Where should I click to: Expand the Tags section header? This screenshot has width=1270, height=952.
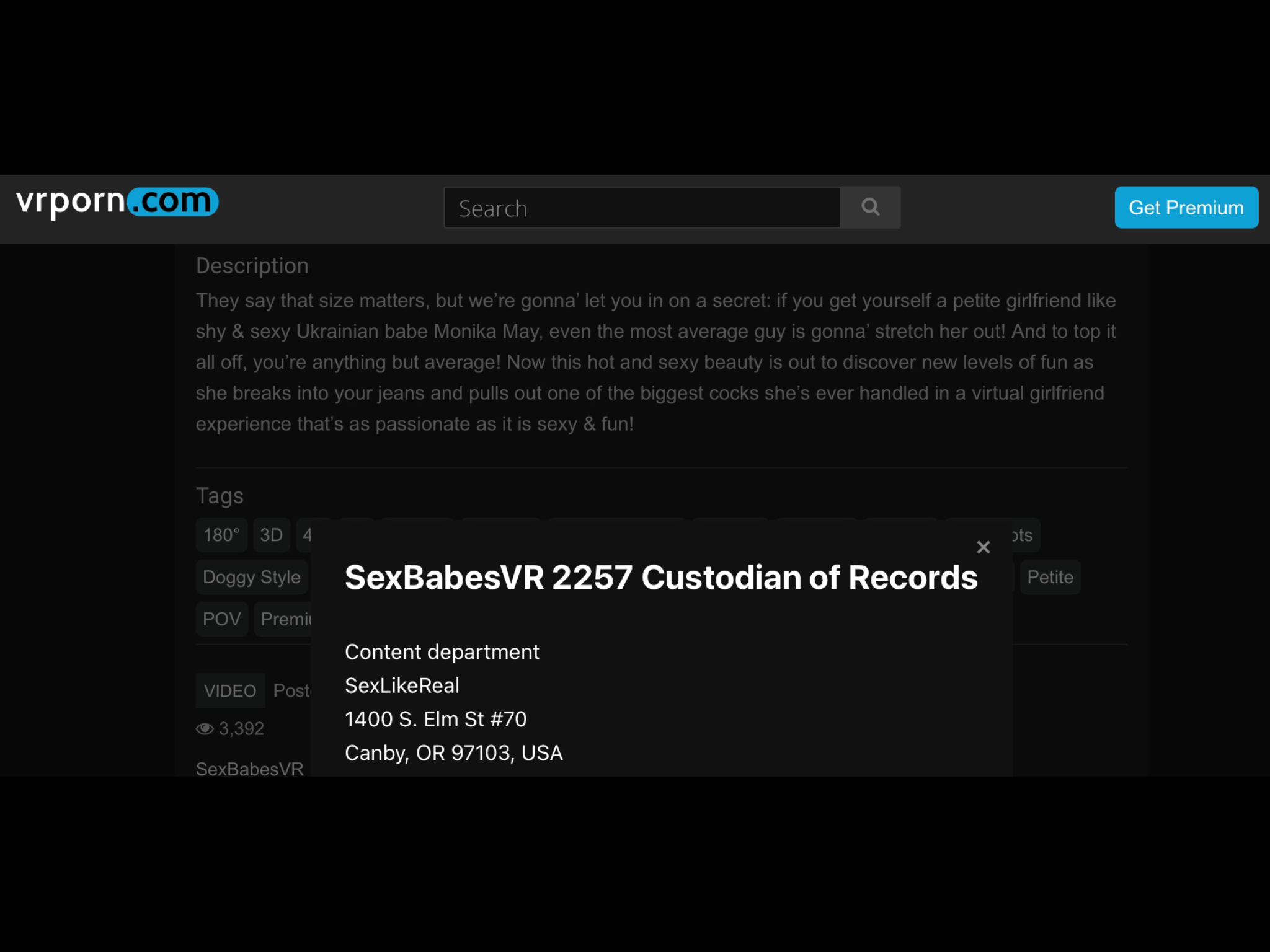pos(219,495)
